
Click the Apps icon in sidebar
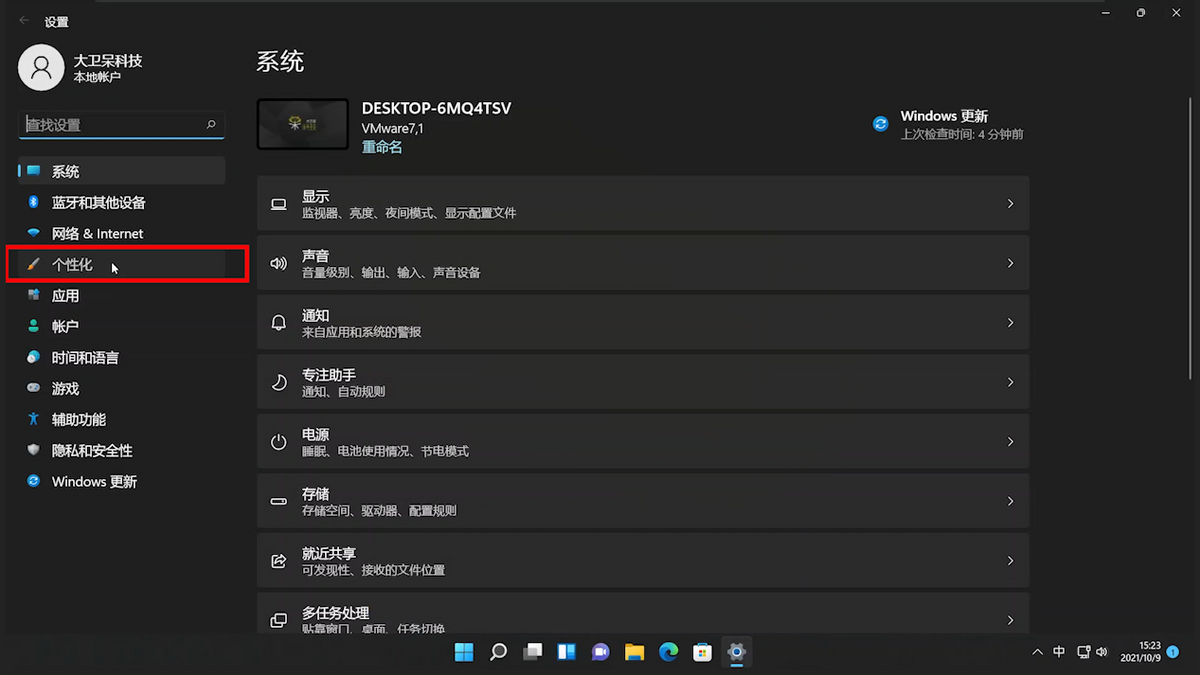coord(33,295)
